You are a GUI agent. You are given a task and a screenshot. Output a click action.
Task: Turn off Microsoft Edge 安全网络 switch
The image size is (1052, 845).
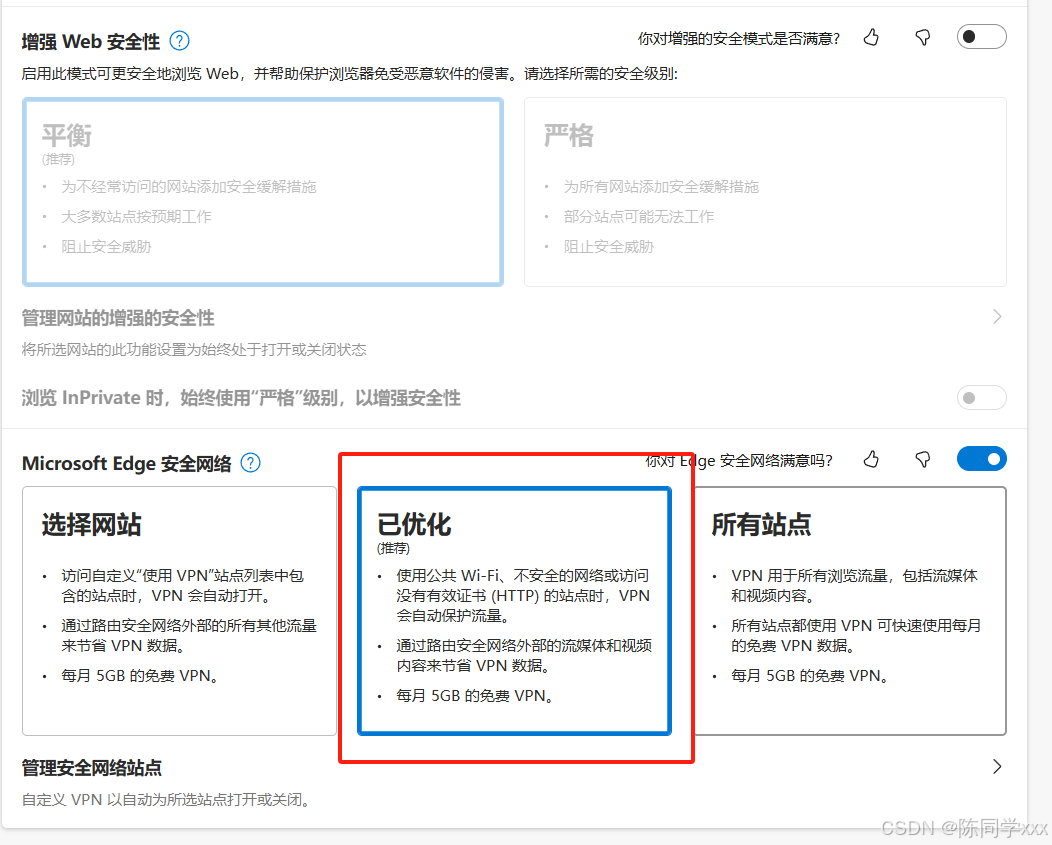click(x=981, y=459)
